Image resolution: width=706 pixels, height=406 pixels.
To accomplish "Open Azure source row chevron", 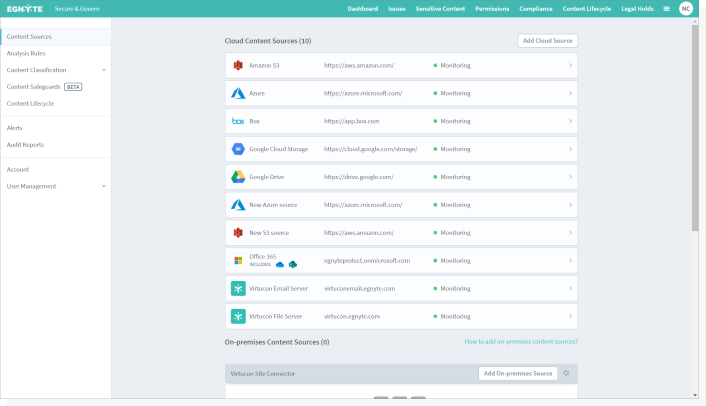I will click(570, 93).
